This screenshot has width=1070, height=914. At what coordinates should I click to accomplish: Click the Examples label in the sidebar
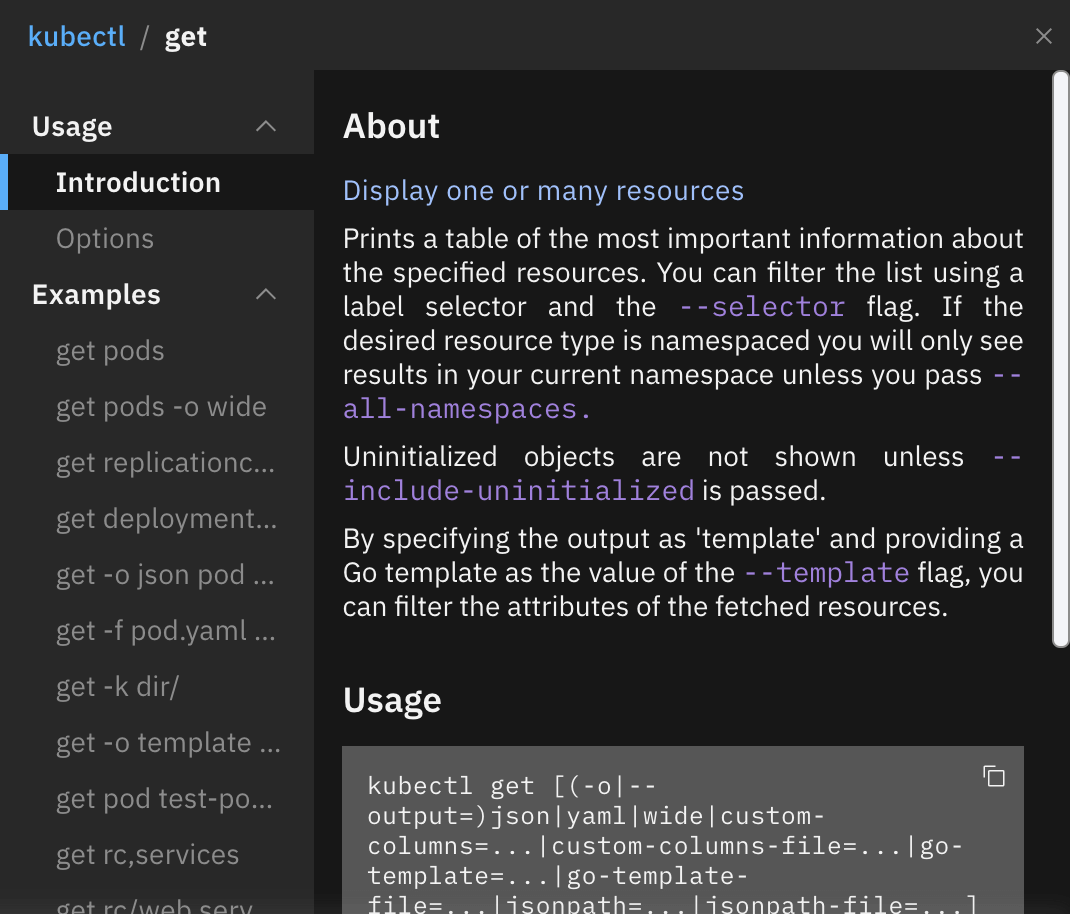pyautogui.click(x=96, y=295)
